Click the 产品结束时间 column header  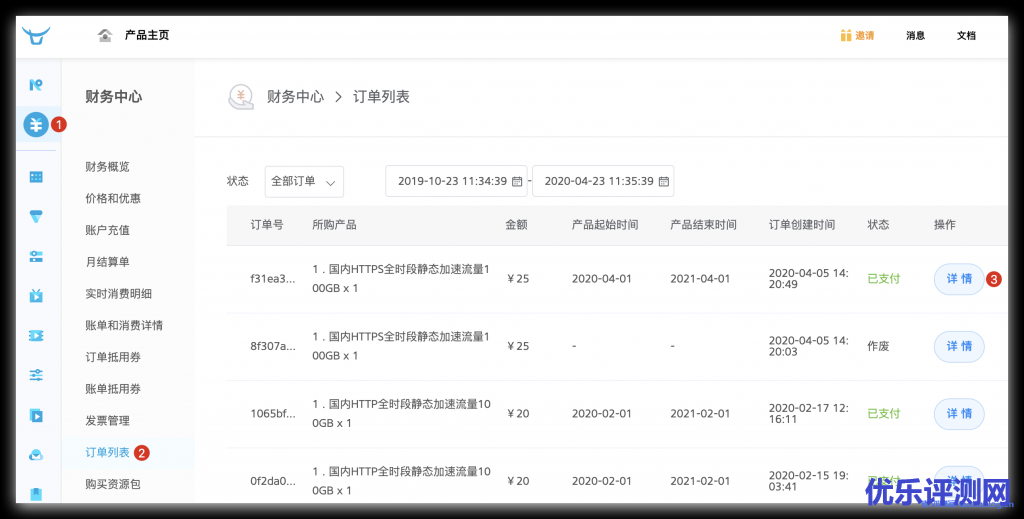[703, 225]
